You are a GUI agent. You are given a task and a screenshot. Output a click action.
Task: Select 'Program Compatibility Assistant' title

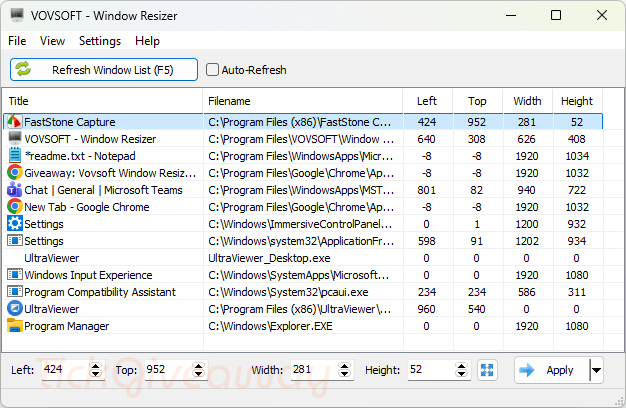pos(100,292)
